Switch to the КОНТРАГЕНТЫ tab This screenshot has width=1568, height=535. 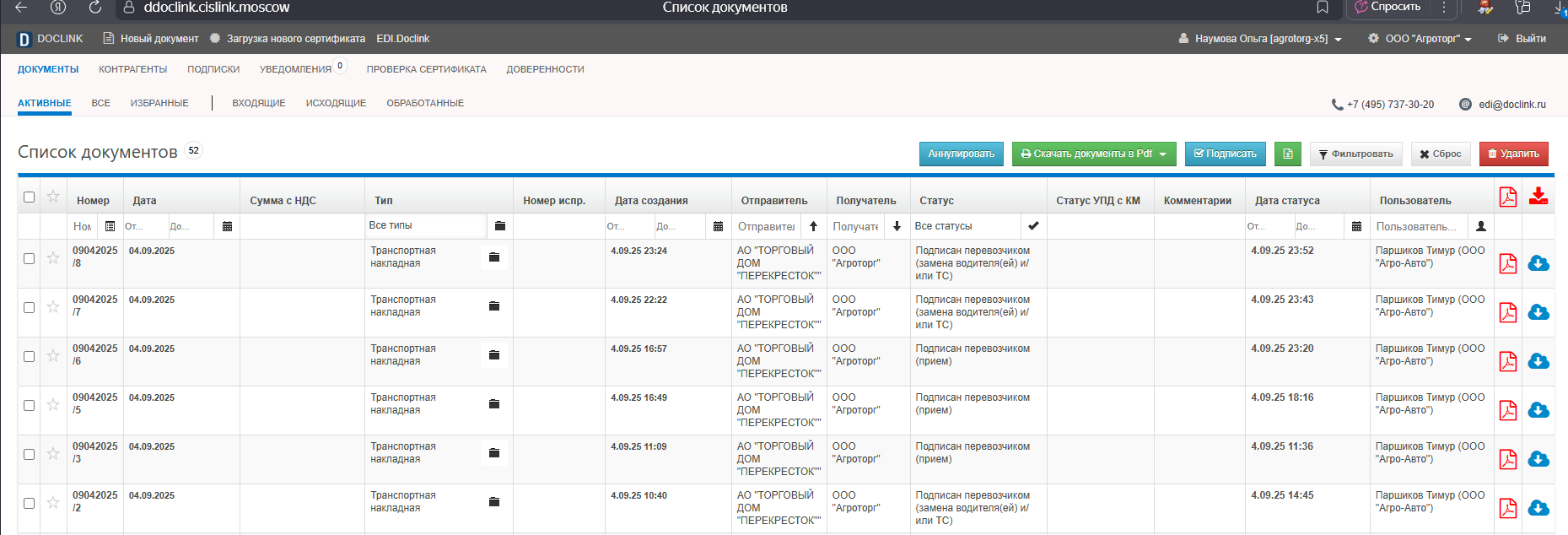[x=132, y=69]
